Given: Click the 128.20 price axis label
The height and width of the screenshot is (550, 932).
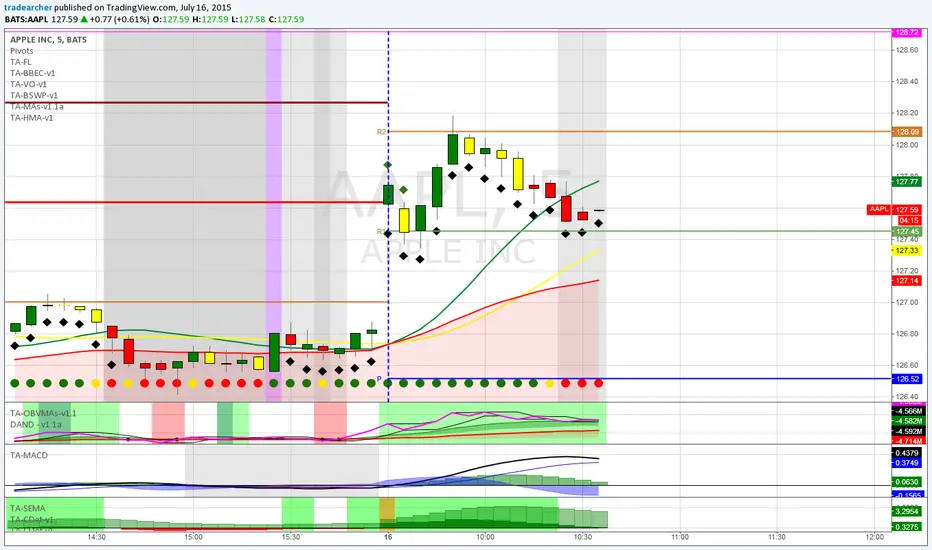Looking at the screenshot, I should click(x=907, y=113).
